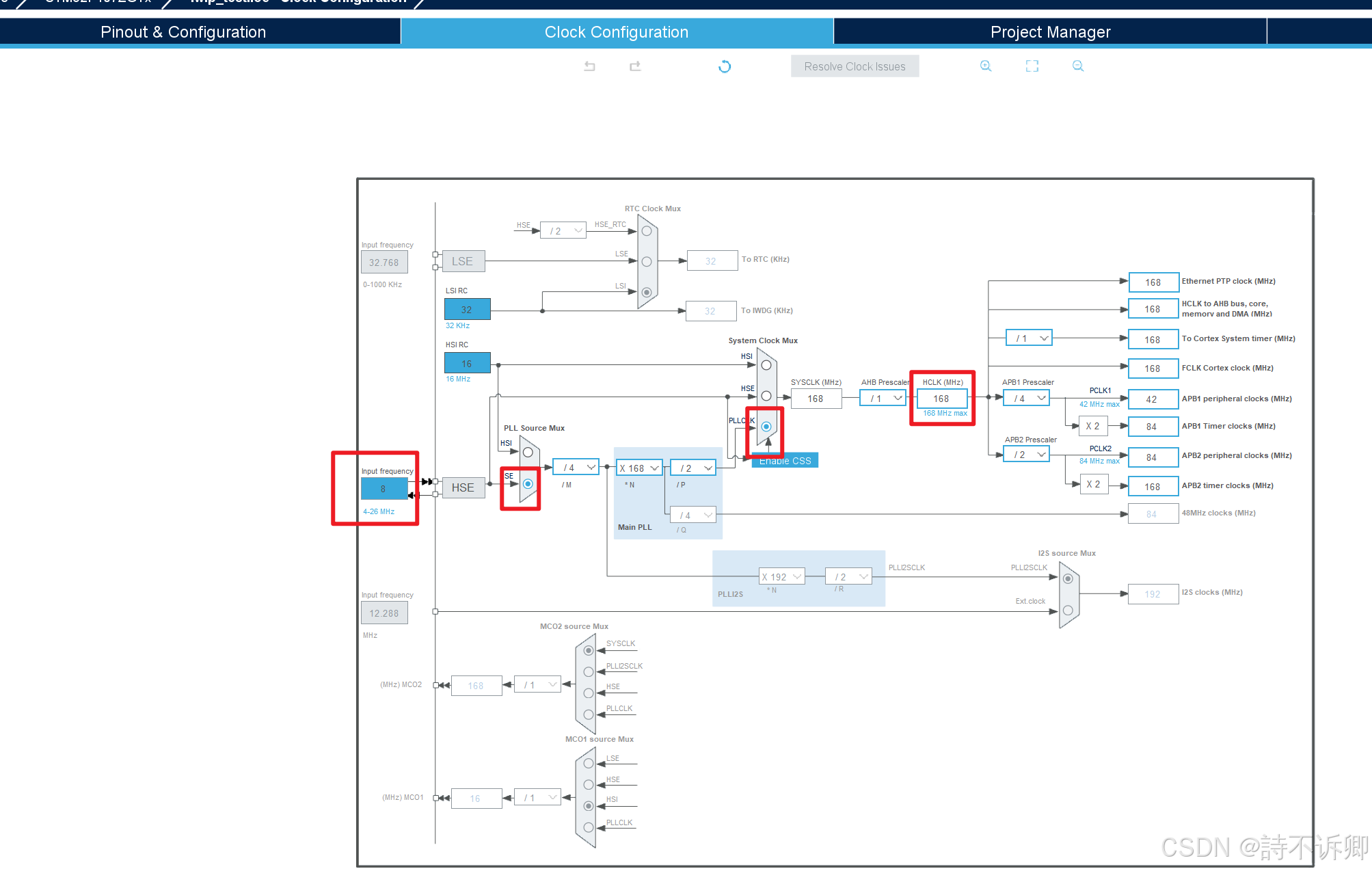Select PLLCLK in System Clock Mux
The height and width of the screenshot is (871, 1372).
click(766, 427)
